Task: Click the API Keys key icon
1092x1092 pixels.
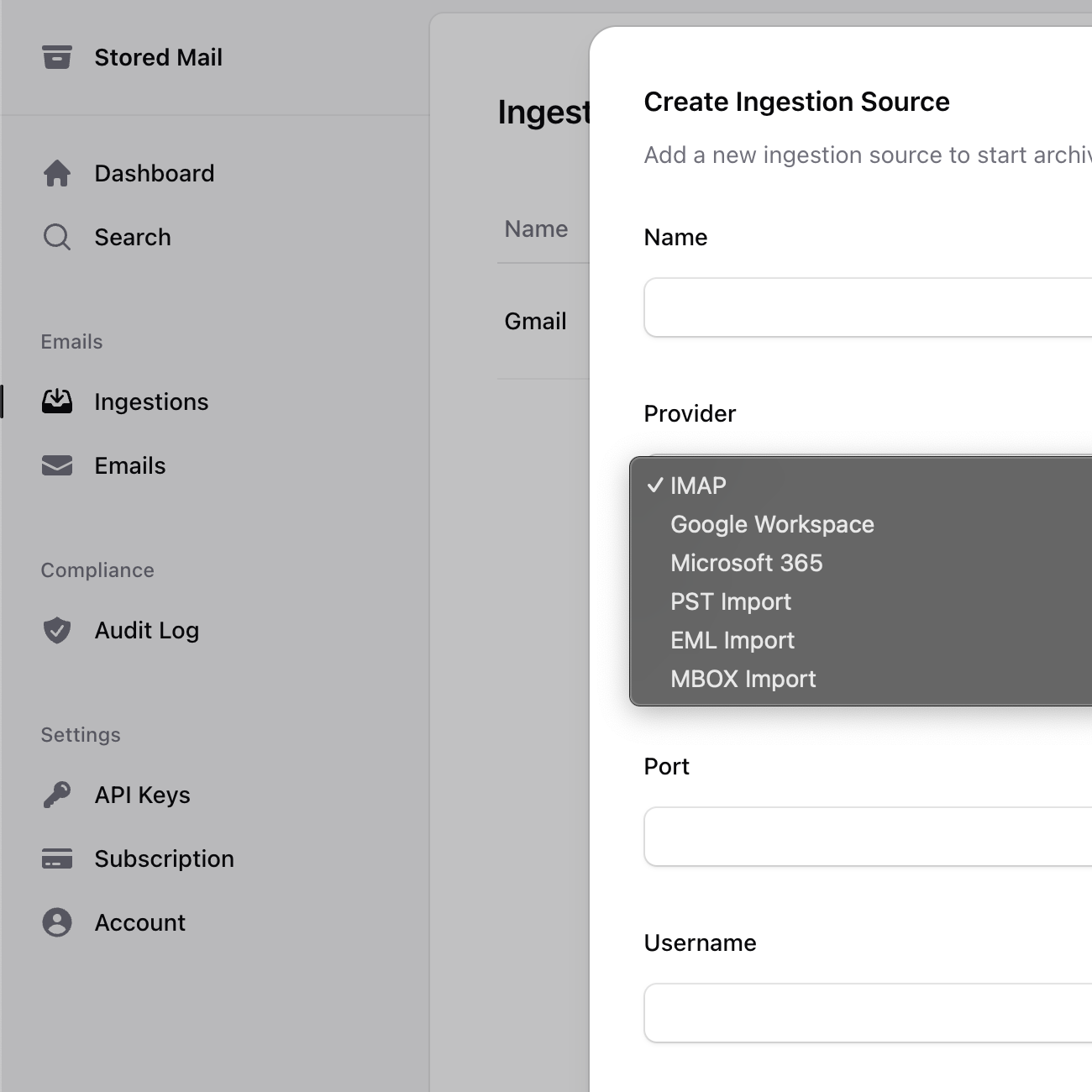Action: click(56, 795)
